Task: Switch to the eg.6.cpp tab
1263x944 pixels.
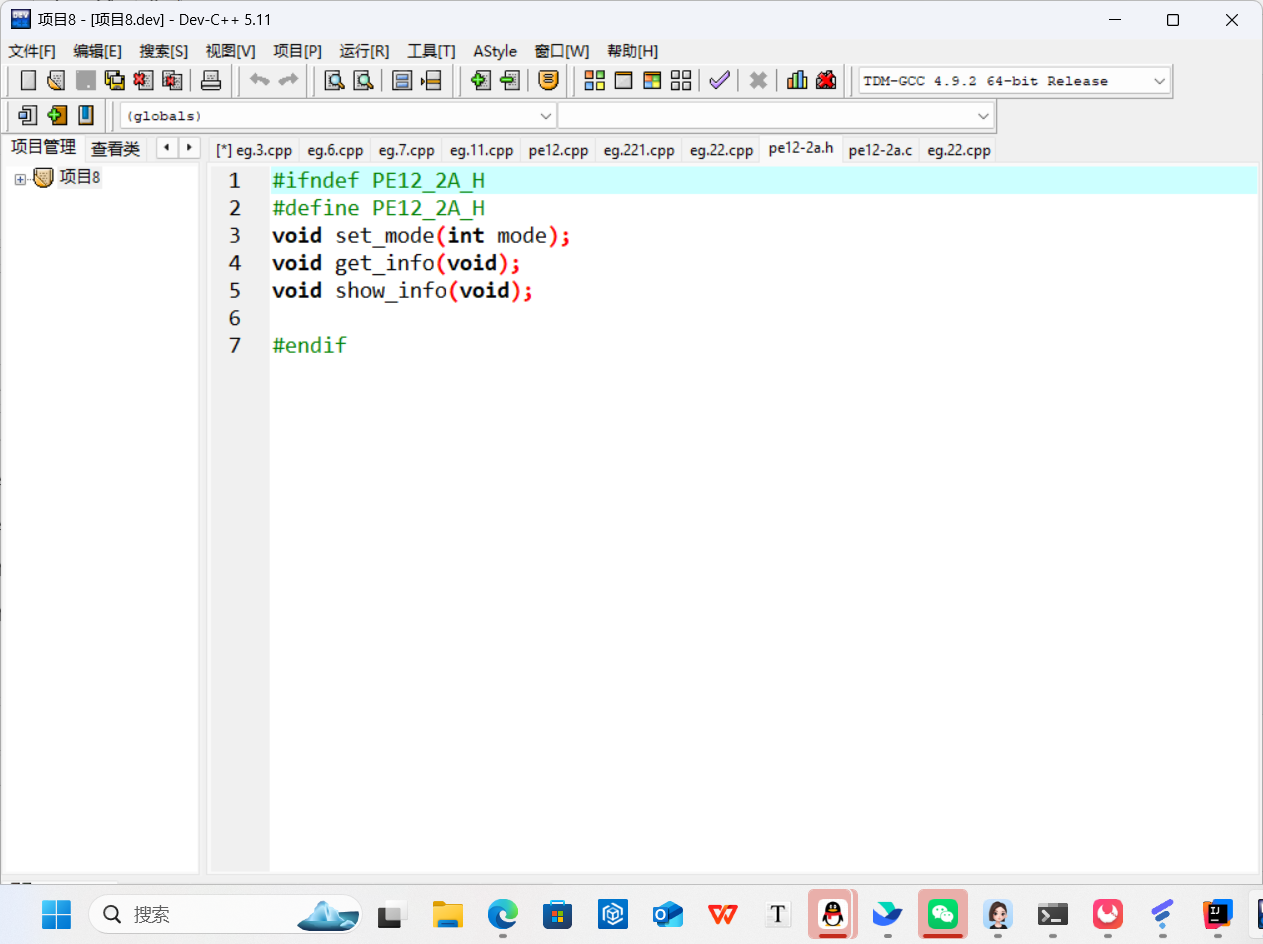Action: pyautogui.click(x=335, y=150)
